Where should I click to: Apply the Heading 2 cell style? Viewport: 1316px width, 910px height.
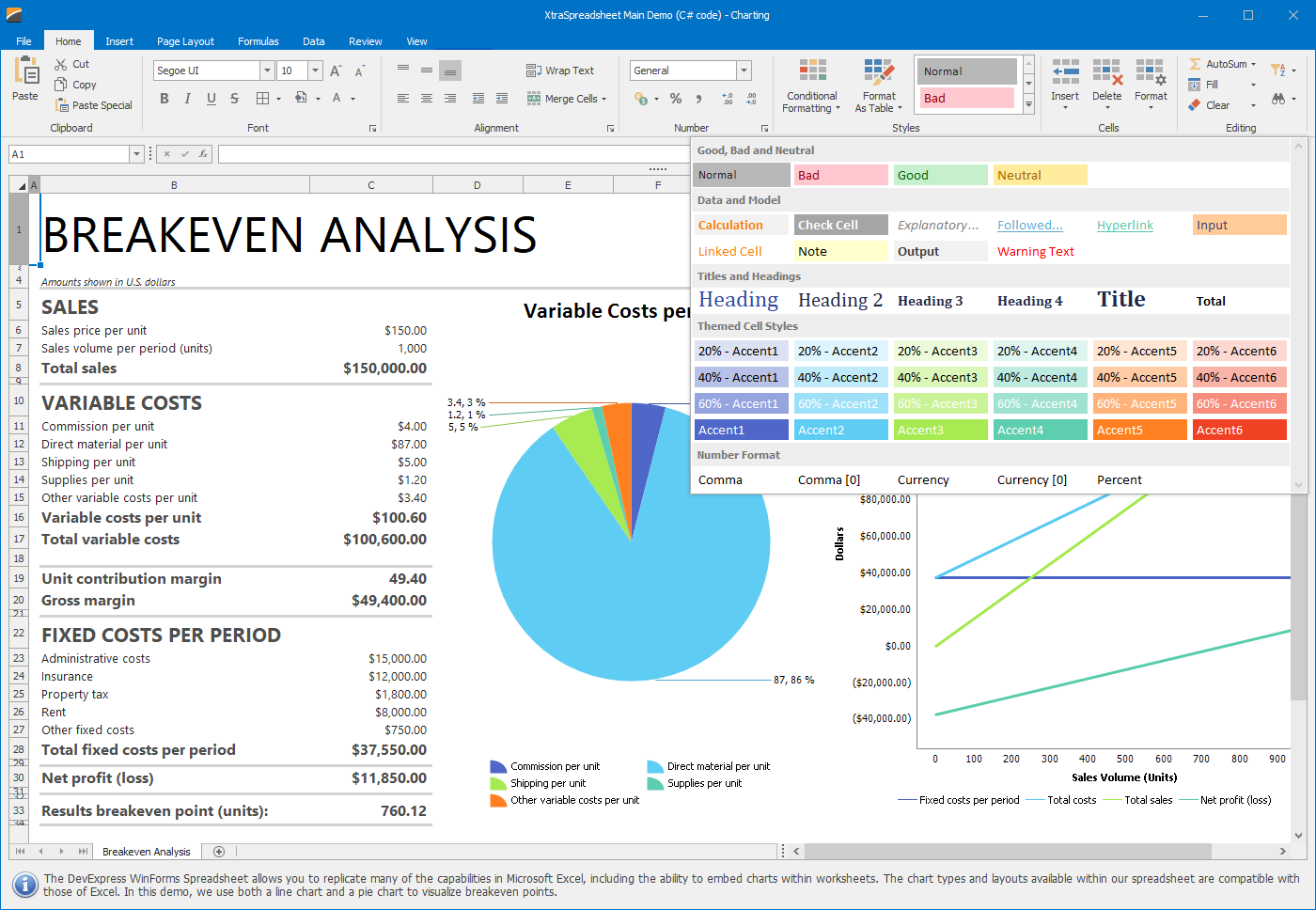[x=839, y=299]
